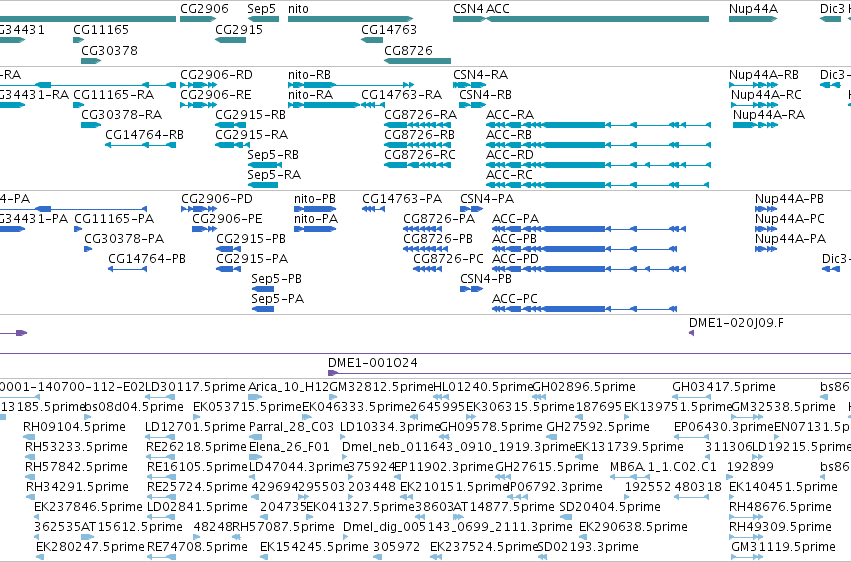Click the ACC-RD transcript label
Screen dimensions: 851x562
pos(510,155)
